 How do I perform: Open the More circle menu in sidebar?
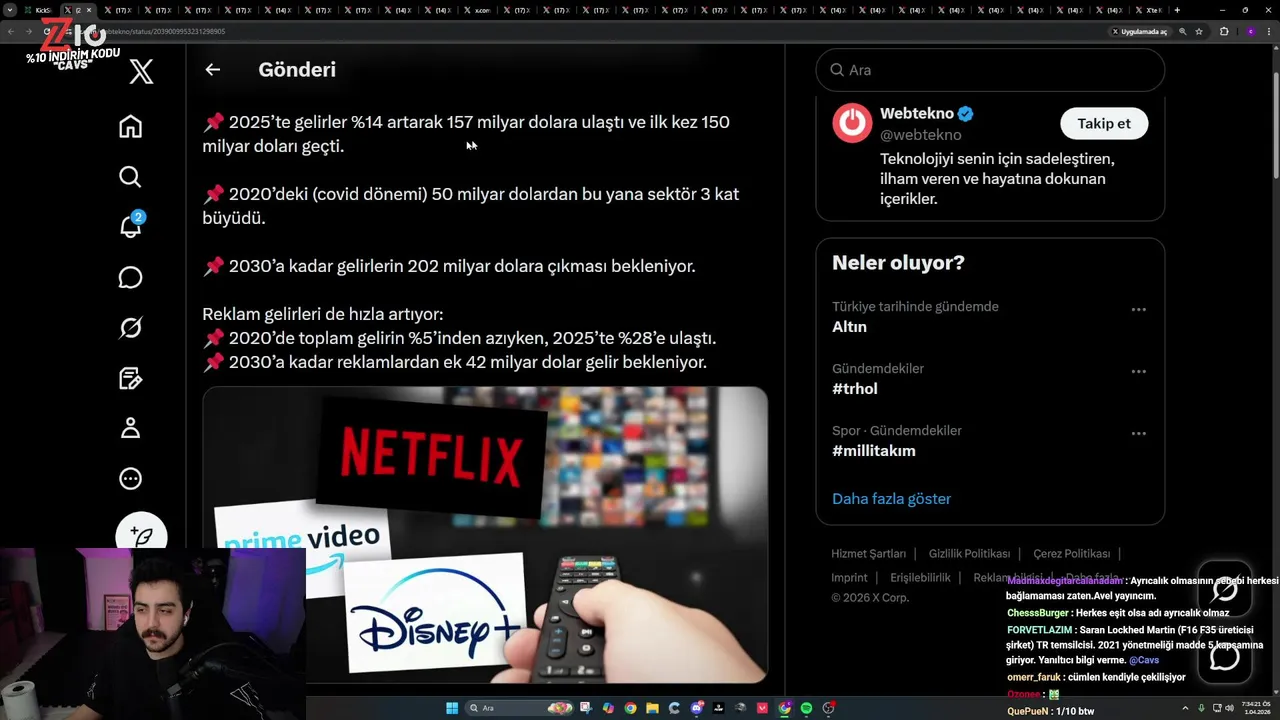click(x=130, y=479)
